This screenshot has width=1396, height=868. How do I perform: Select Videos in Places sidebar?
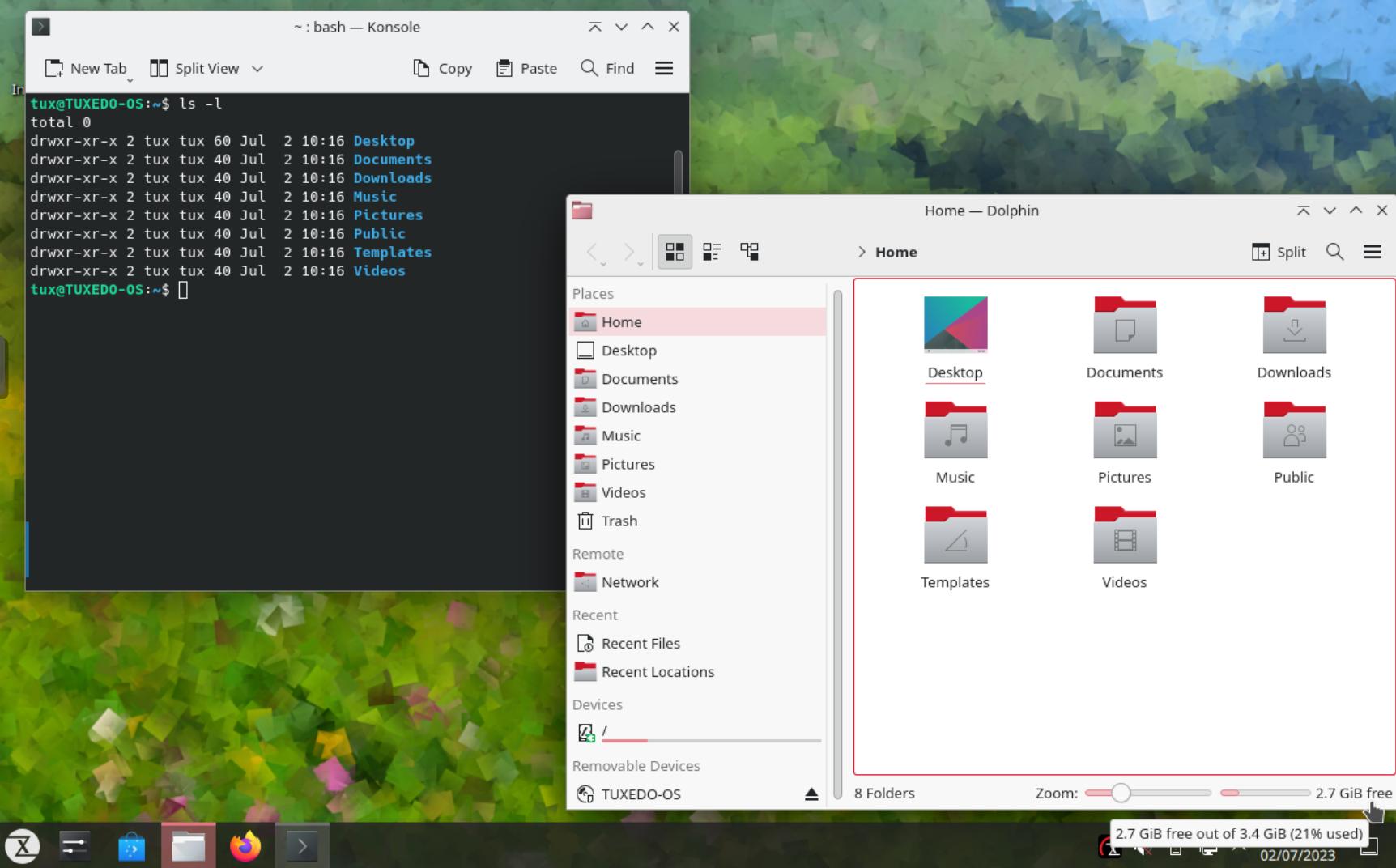pos(697,491)
